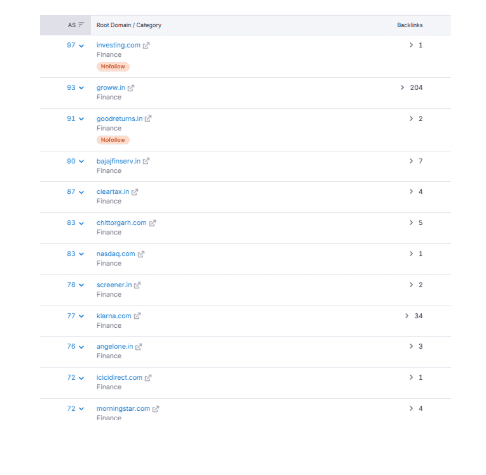The width and height of the screenshot is (486, 475).
Task: Expand the 3 backlinks arrow for angelone.in
Action: (411, 346)
